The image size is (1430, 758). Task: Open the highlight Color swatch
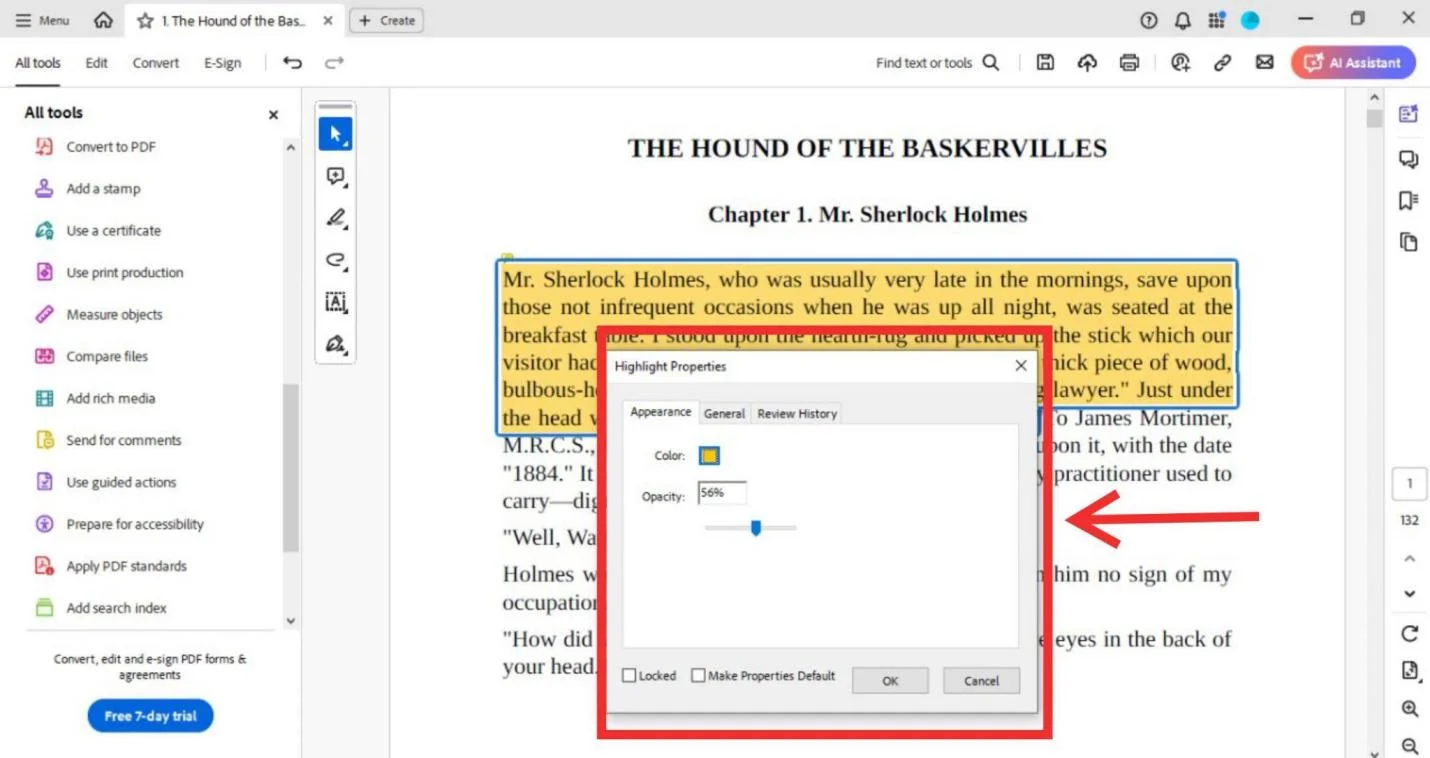[709, 456]
